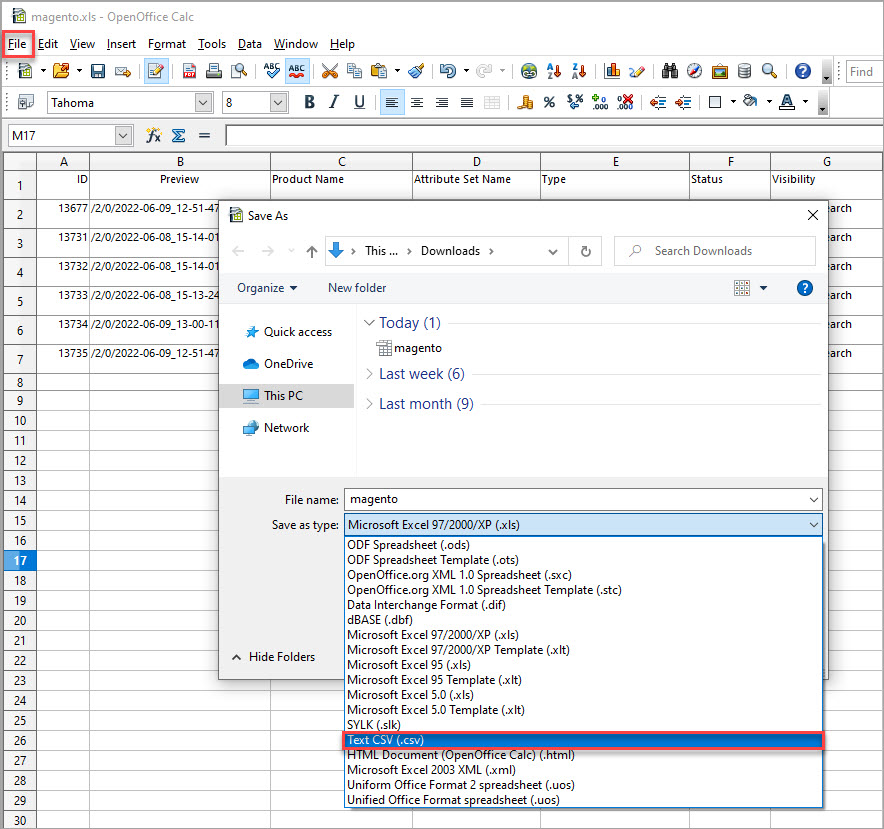Click the Search Downloads box
This screenshot has width=884, height=829.
point(715,251)
